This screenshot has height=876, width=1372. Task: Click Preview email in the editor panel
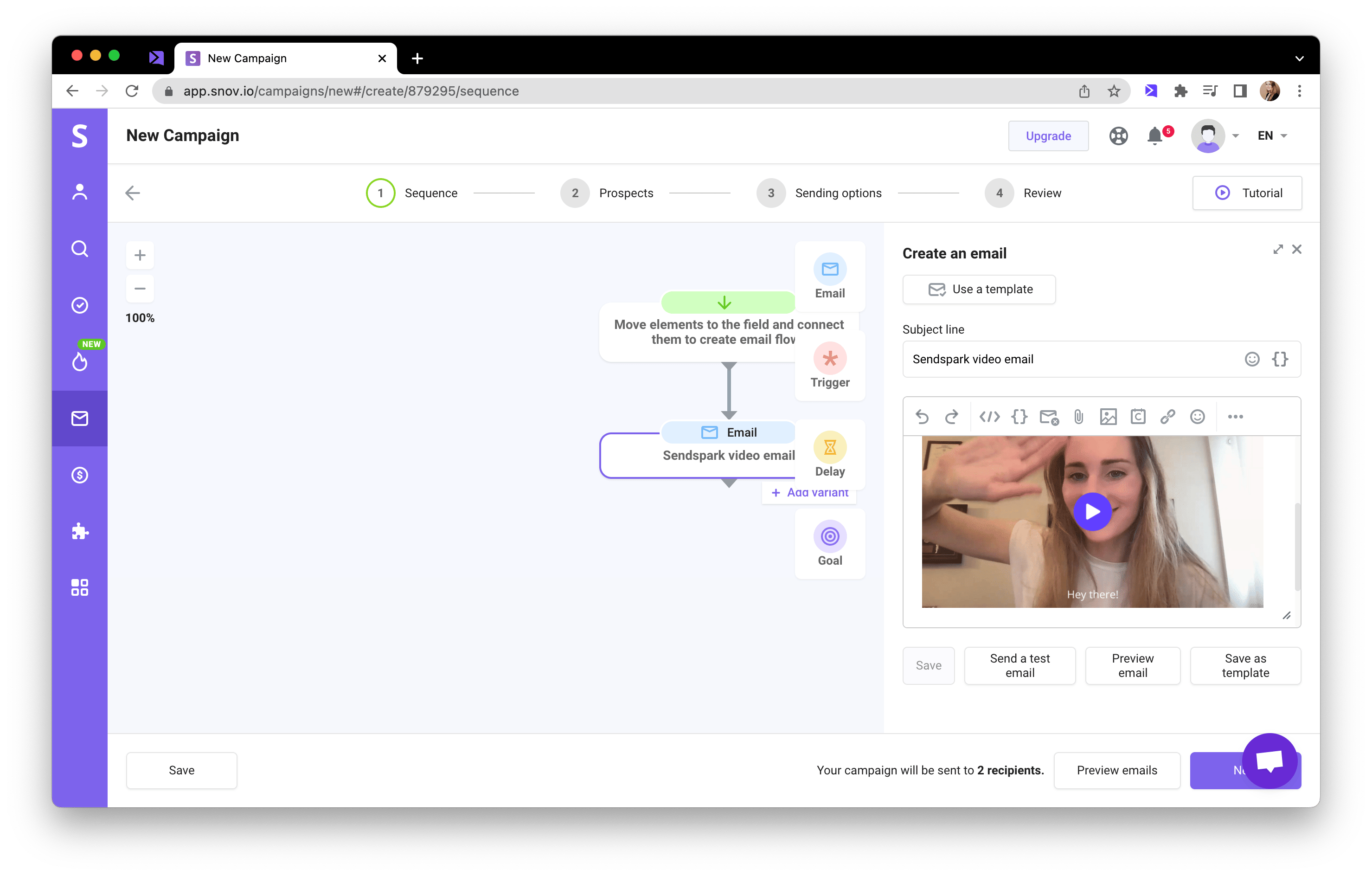tap(1133, 665)
